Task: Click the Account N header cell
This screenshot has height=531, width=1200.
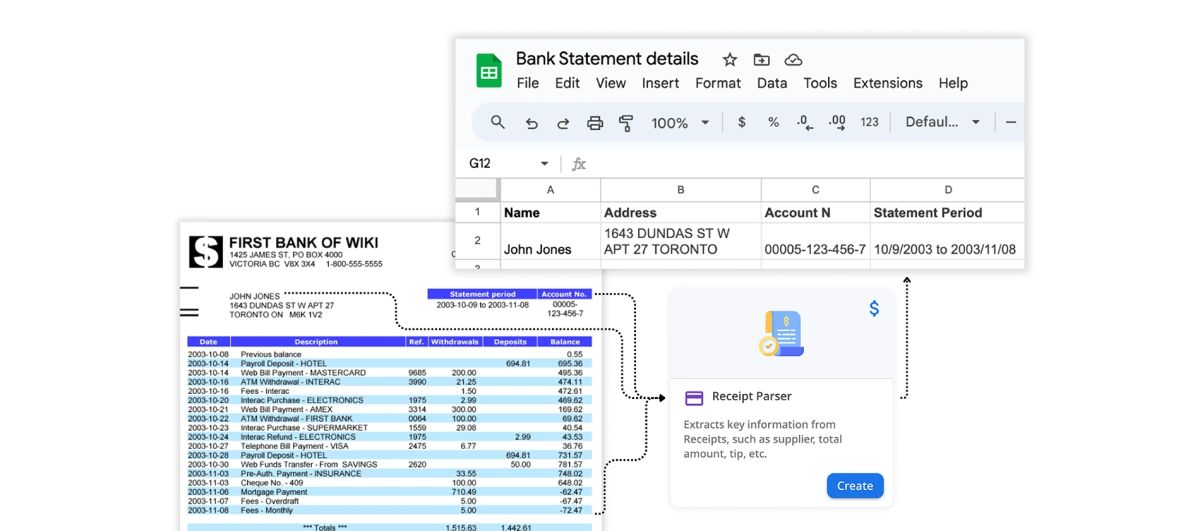Action: tap(816, 212)
